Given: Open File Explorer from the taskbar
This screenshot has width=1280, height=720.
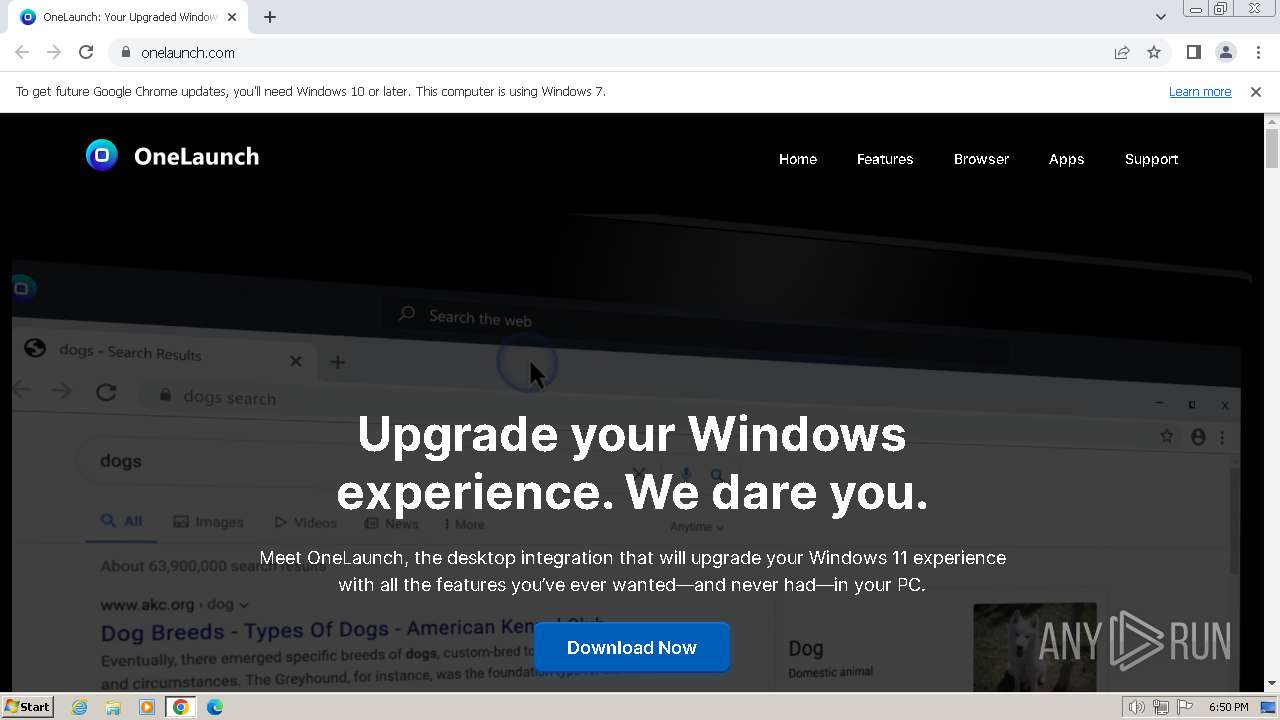Looking at the screenshot, I should coord(113,707).
